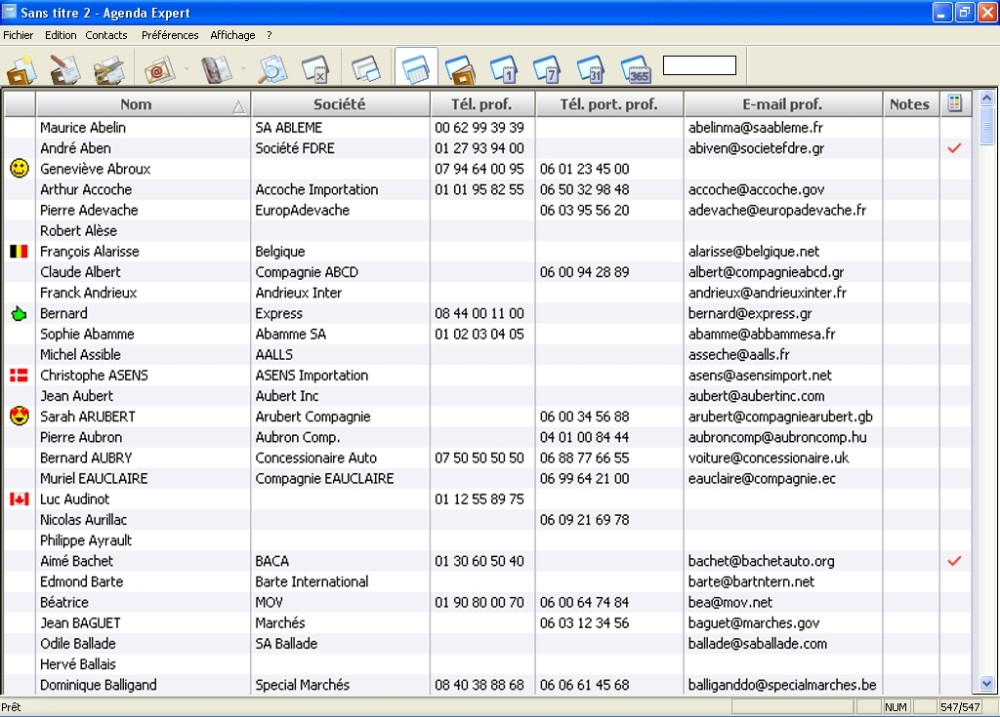Screen dimensions: 1000x717
Task: Open the Préférences menu
Action: 170,35
